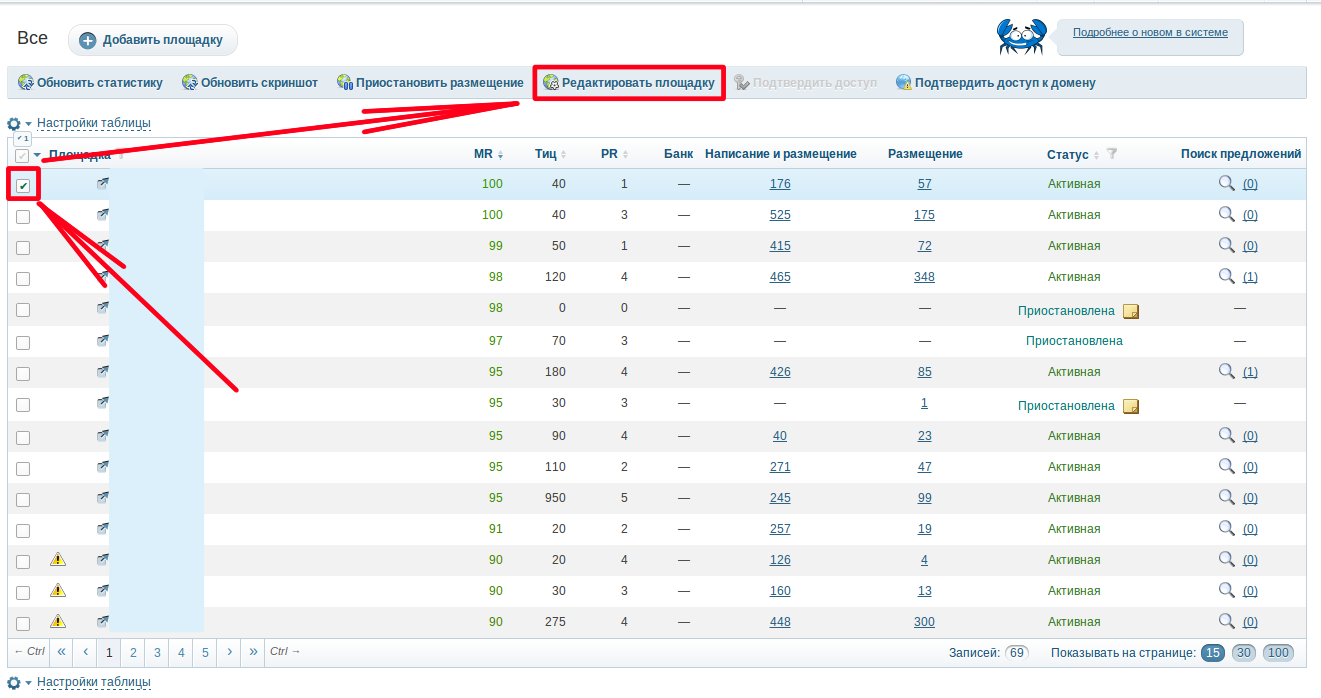1321x698 pixels.
Task: Click the Добавить площадку button
Action: (x=153, y=40)
